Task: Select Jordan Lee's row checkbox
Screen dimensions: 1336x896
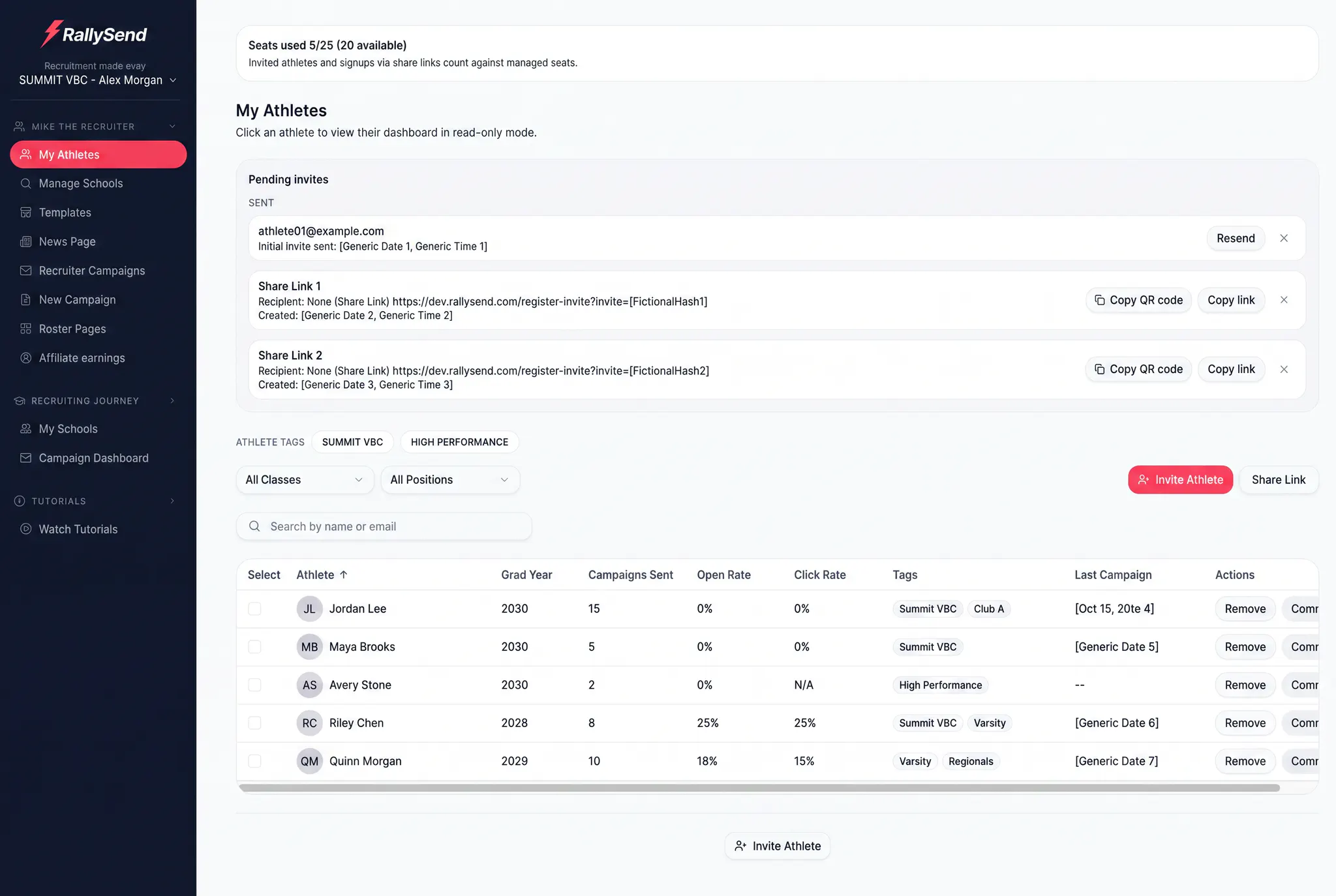Action: pyautogui.click(x=254, y=608)
